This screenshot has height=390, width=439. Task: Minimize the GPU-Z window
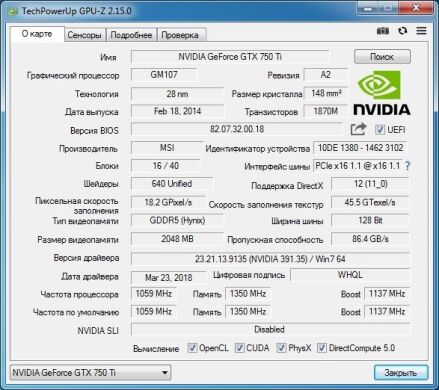coord(368,8)
